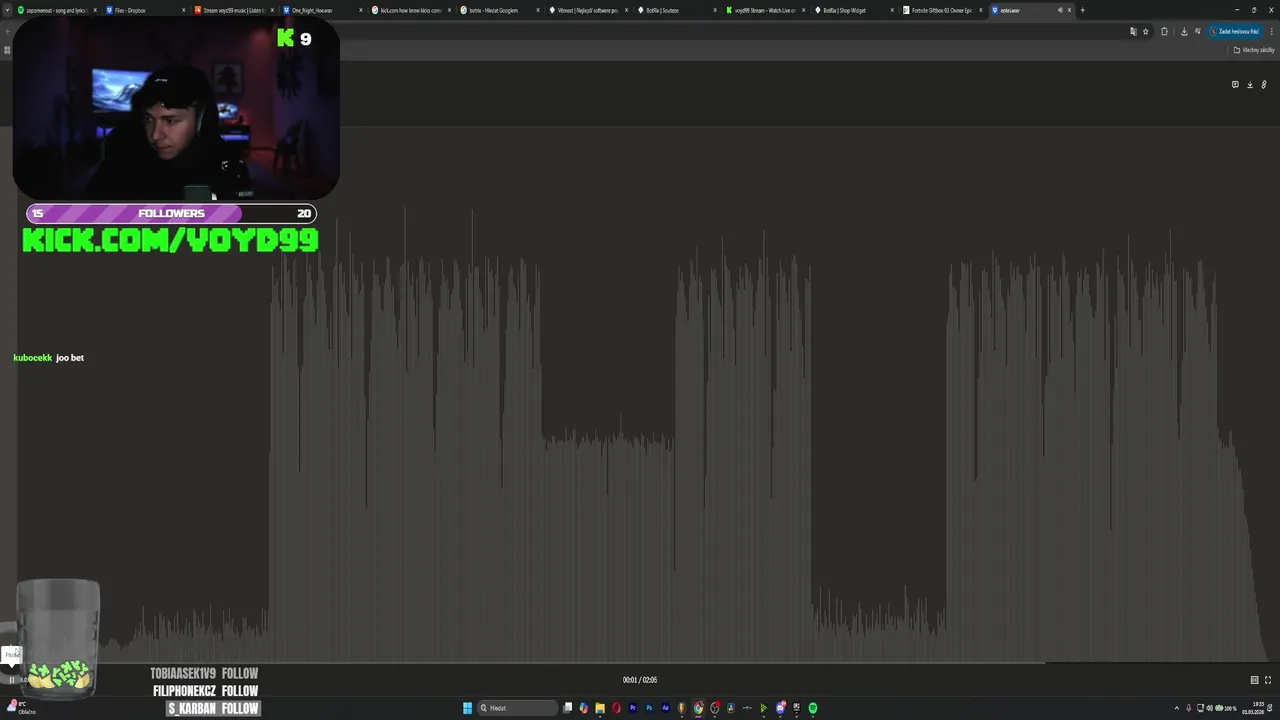
Task: Open the browser extensions icon
Action: point(1164,31)
